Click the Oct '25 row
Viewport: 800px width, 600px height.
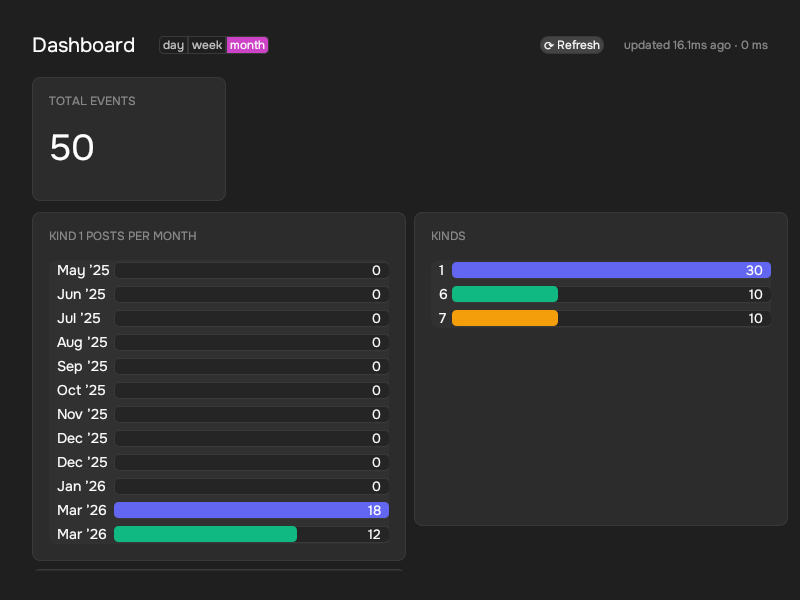pyautogui.click(x=220, y=390)
